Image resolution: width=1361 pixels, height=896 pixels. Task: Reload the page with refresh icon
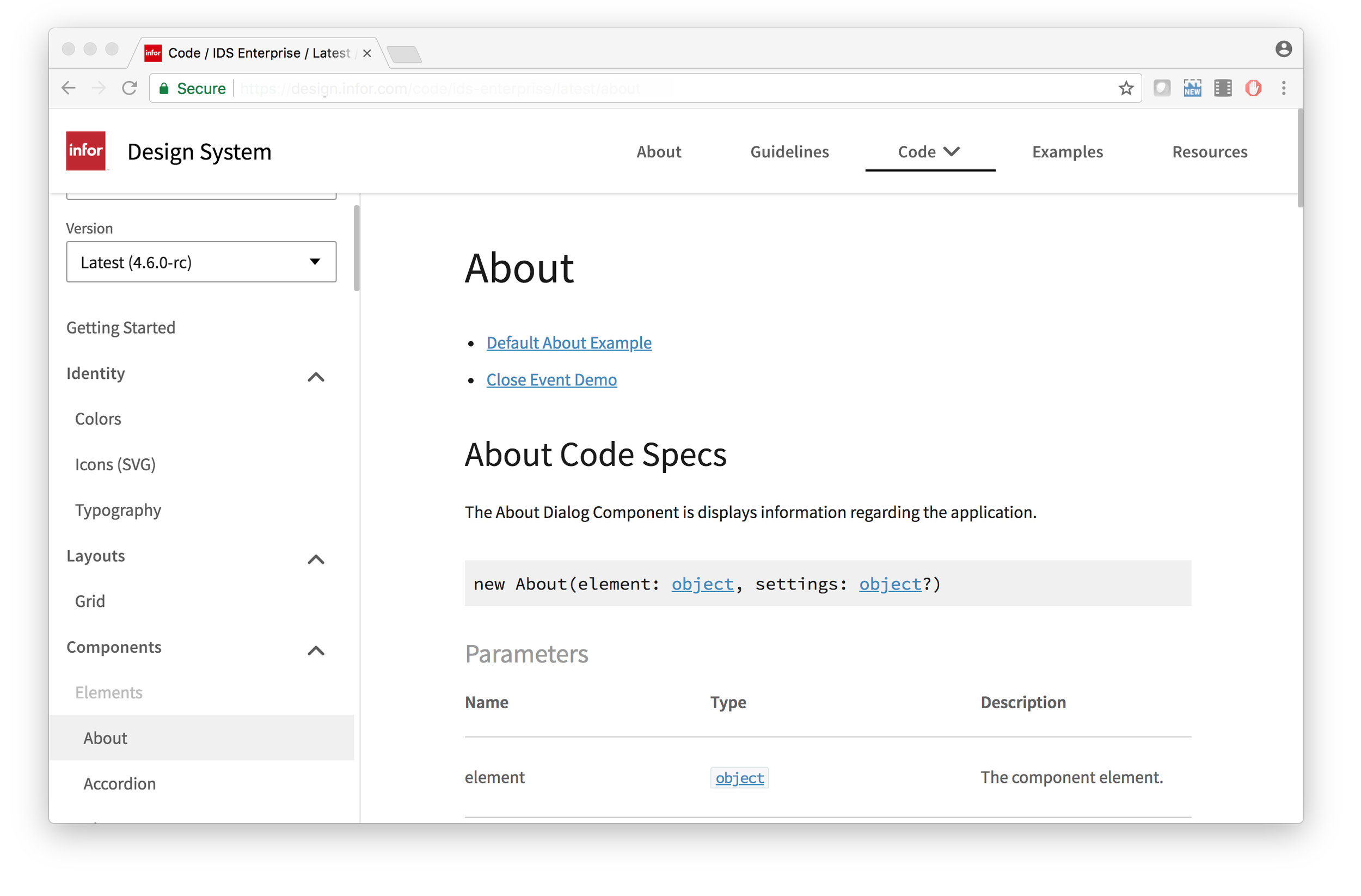[130, 89]
